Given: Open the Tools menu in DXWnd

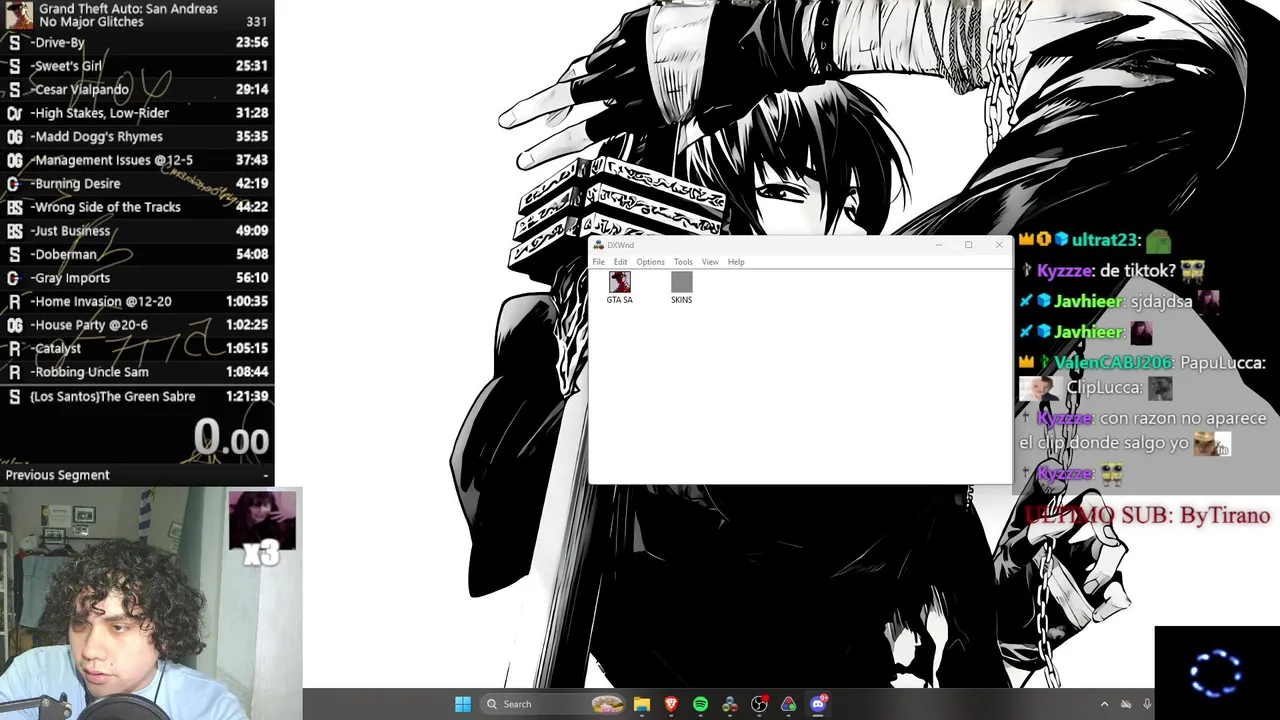Looking at the screenshot, I should point(683,262).
